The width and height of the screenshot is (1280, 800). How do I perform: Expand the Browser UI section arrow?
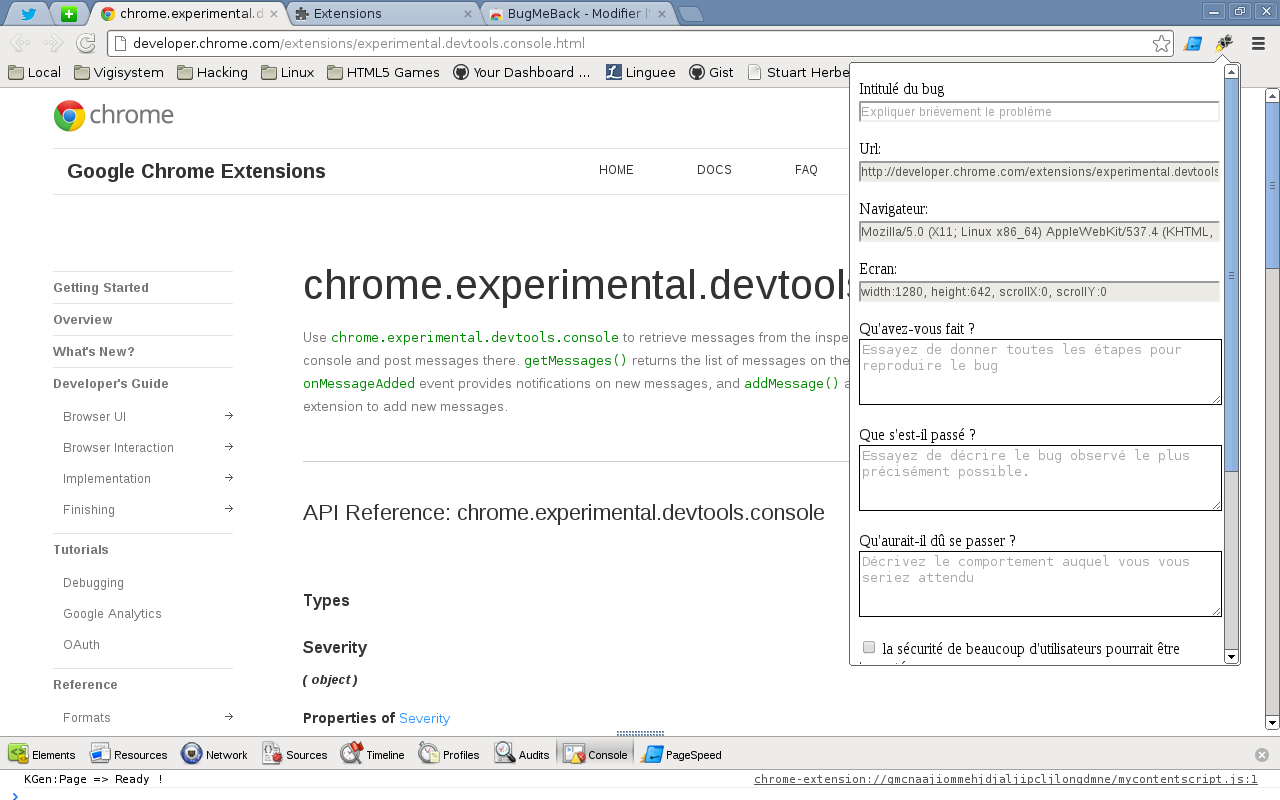pyautogui.click(x=229, y=416)
